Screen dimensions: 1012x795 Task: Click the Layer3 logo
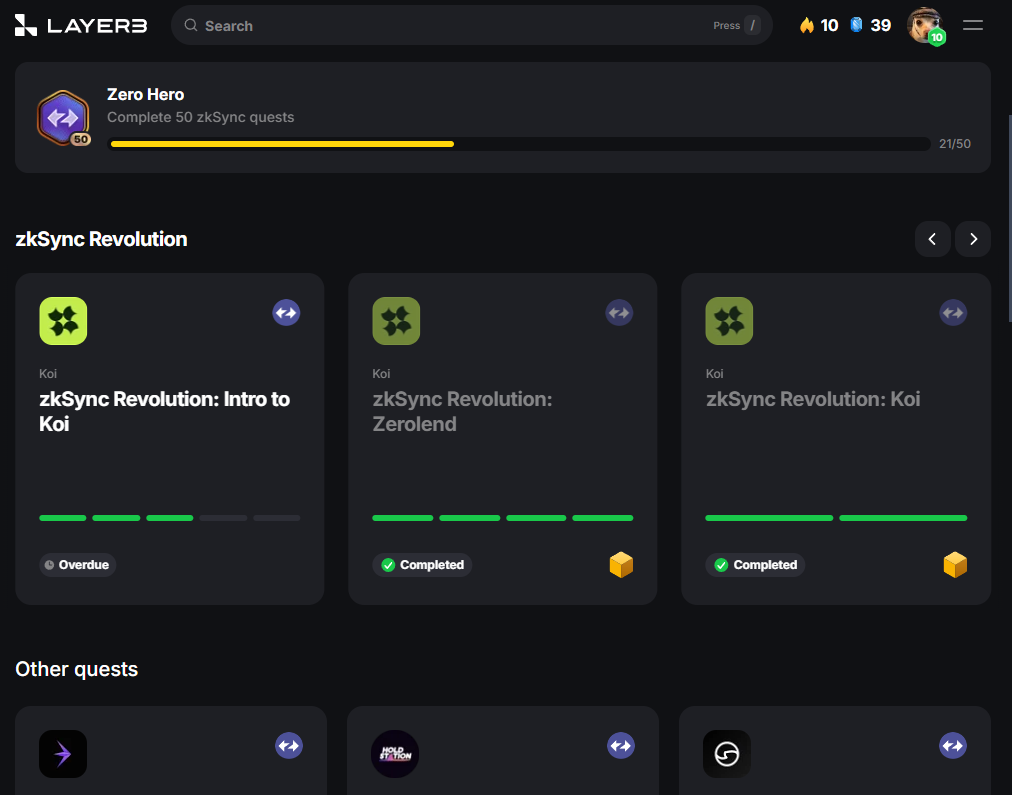[81, 25]
